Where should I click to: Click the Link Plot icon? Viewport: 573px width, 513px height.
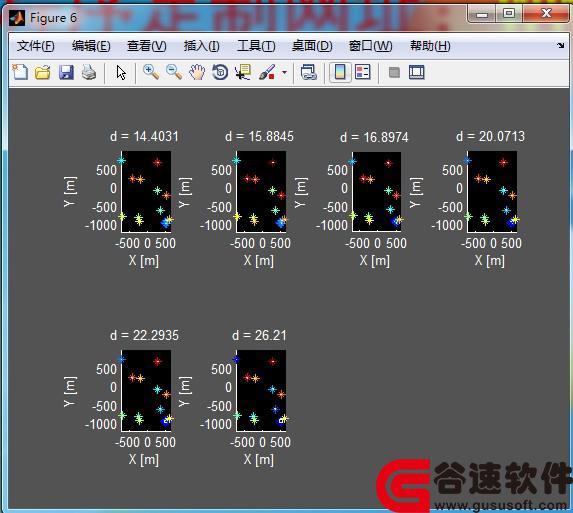(309, 72)
